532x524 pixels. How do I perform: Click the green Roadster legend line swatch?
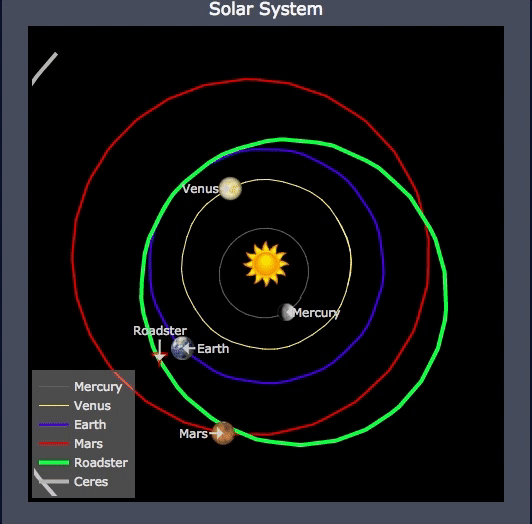tap(54, 463)
